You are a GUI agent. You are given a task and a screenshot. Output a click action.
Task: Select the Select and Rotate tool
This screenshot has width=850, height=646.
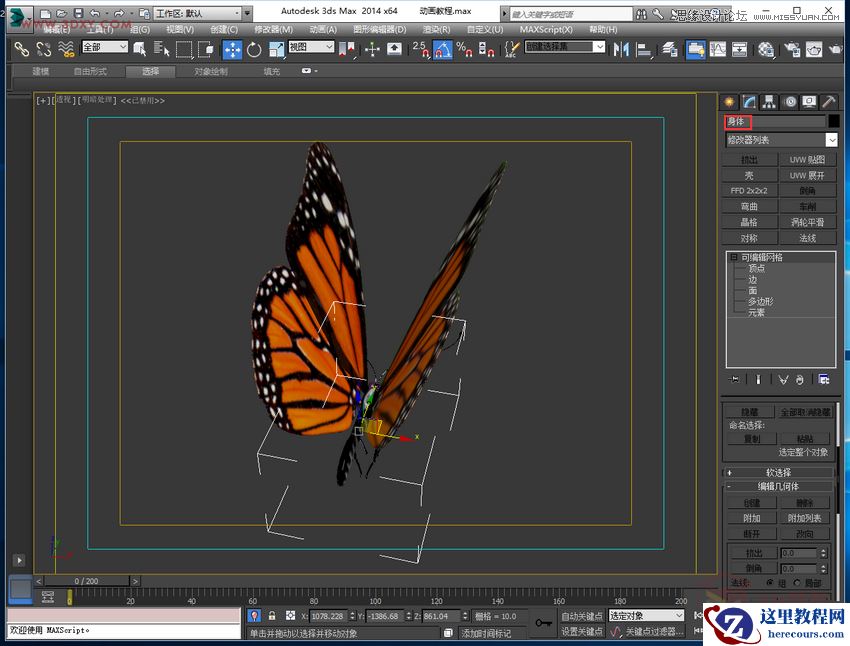click(x=252, y=47)
